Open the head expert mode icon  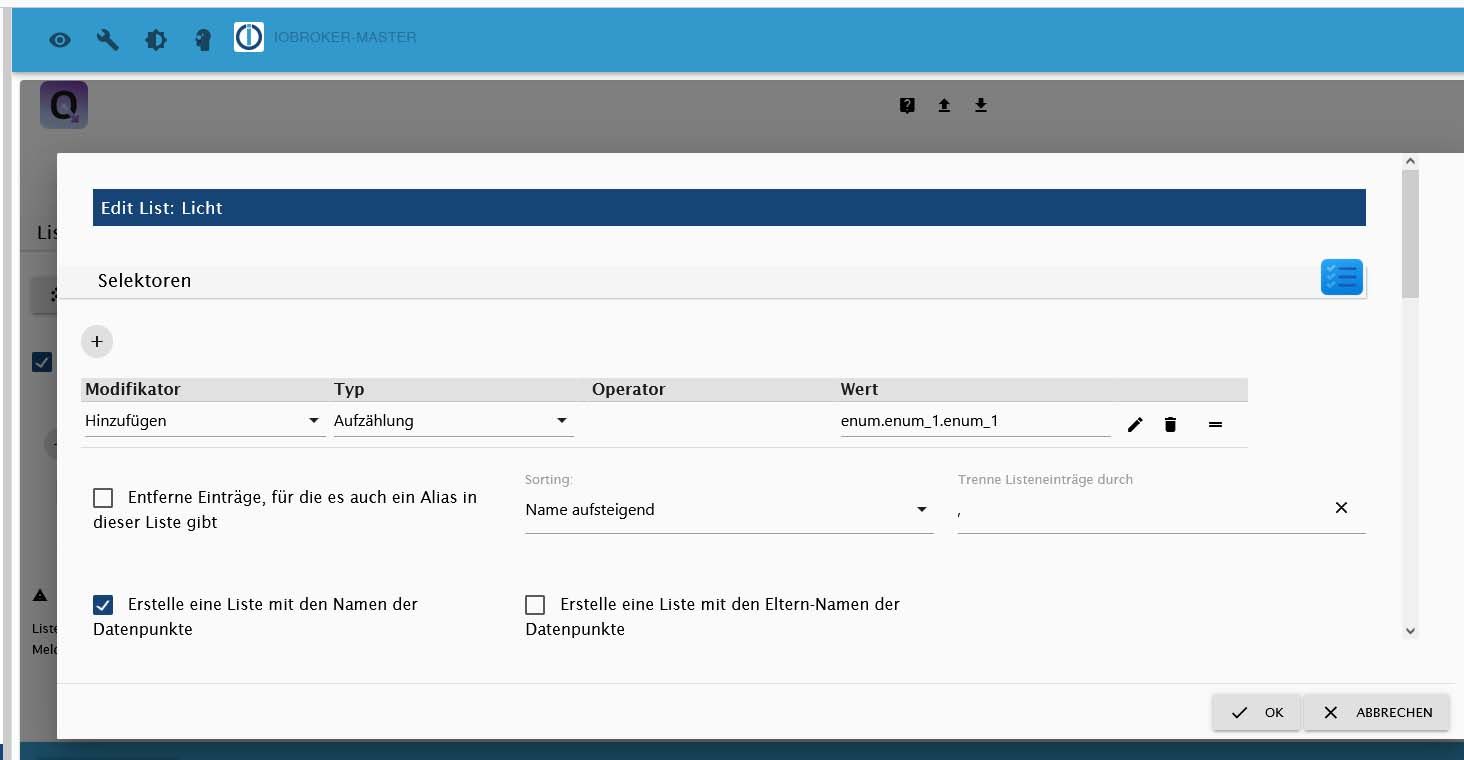coord(203,40)
